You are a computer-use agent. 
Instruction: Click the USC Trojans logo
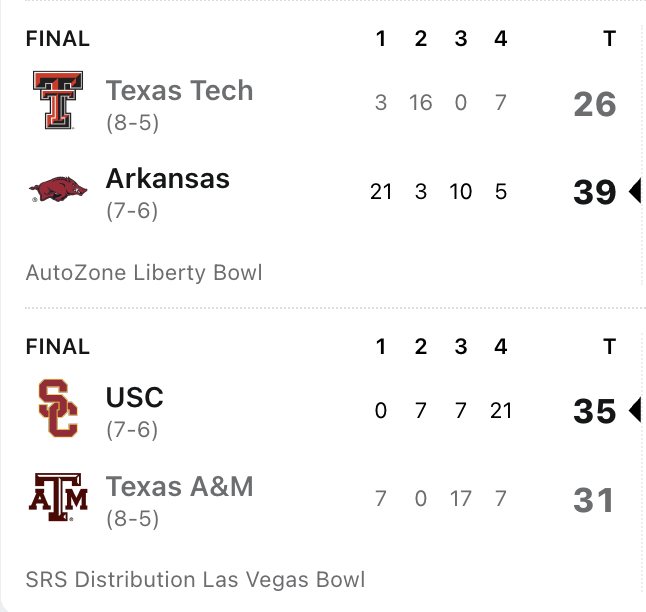58,408
